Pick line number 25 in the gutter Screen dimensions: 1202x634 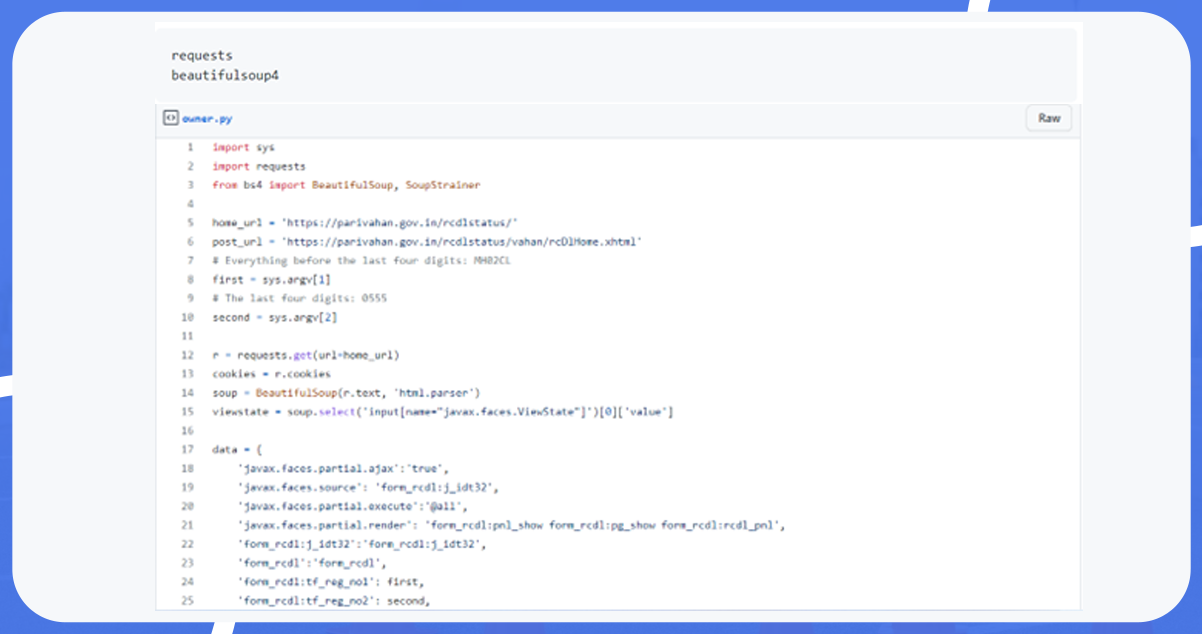(188, 601)
